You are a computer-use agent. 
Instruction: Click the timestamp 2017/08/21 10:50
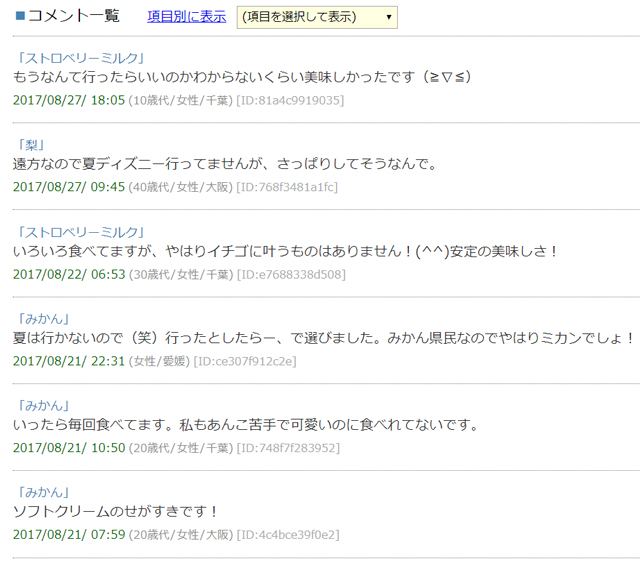(x=69, y=448)
